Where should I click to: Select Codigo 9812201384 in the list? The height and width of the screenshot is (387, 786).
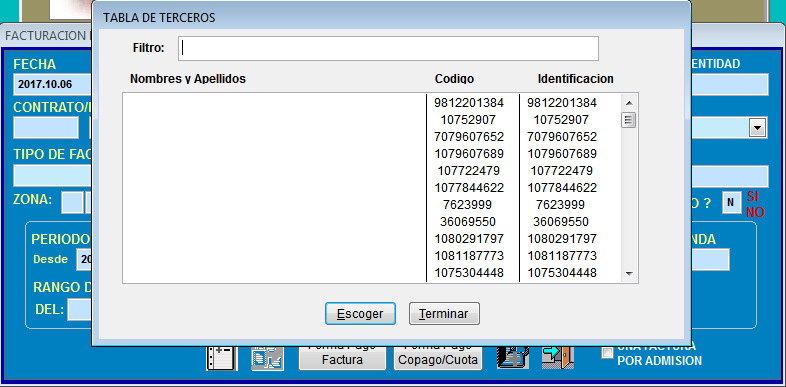(x=469, y=103)
